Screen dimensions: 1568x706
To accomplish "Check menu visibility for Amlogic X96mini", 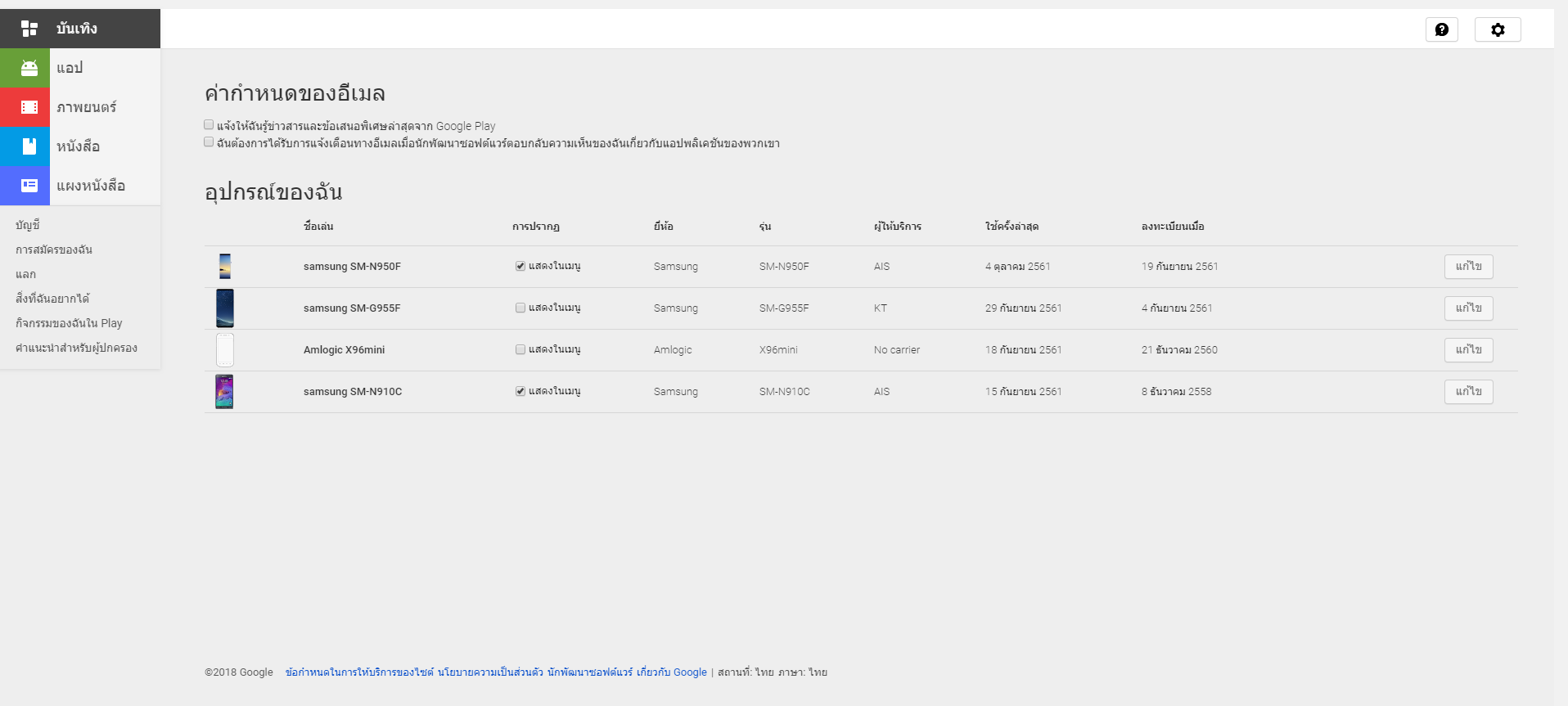I will (520, 349).
